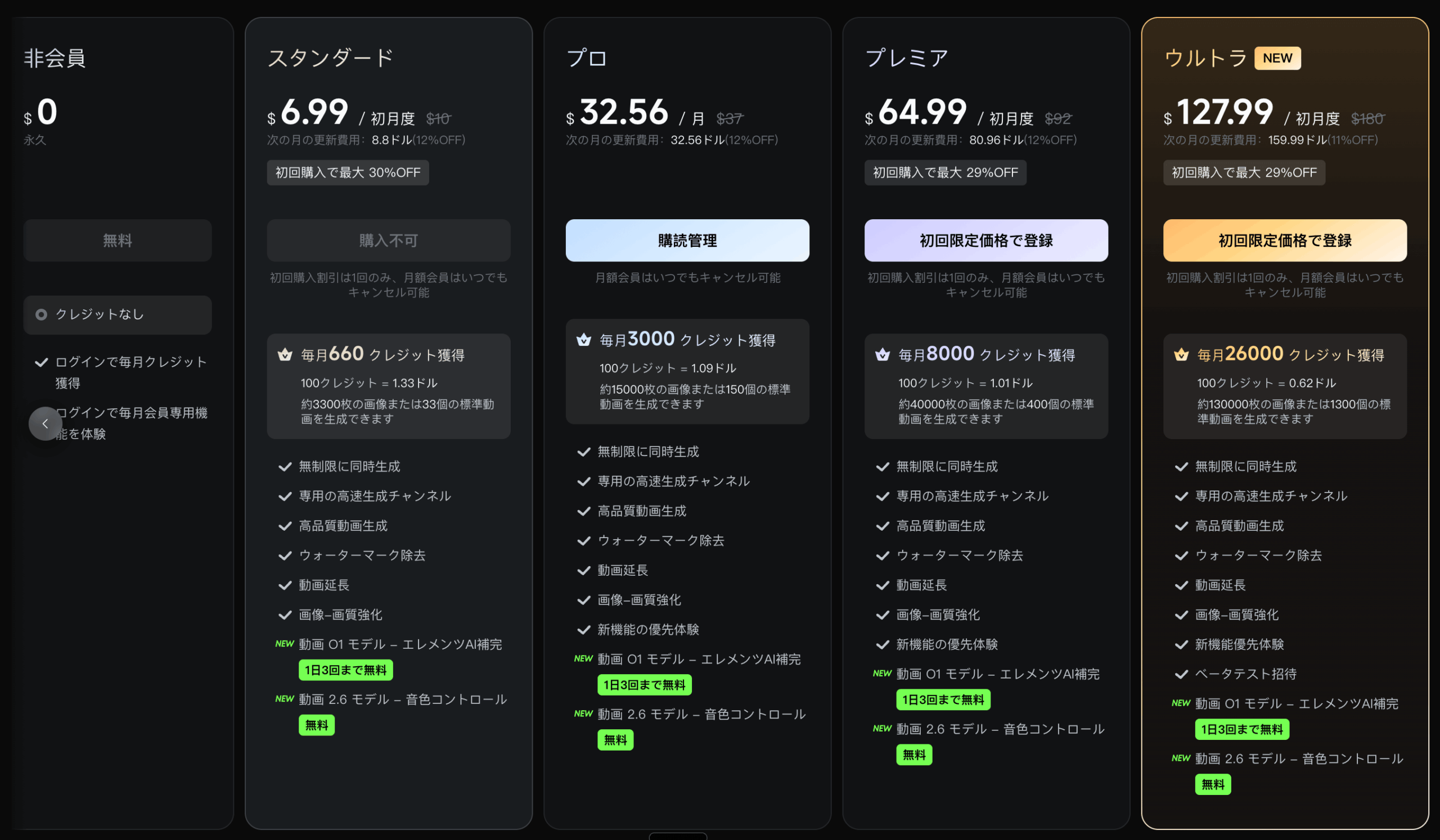Click the Standard plan crown icon
The width and height of the screenshot is (1440, 840).
coord(285,355)
